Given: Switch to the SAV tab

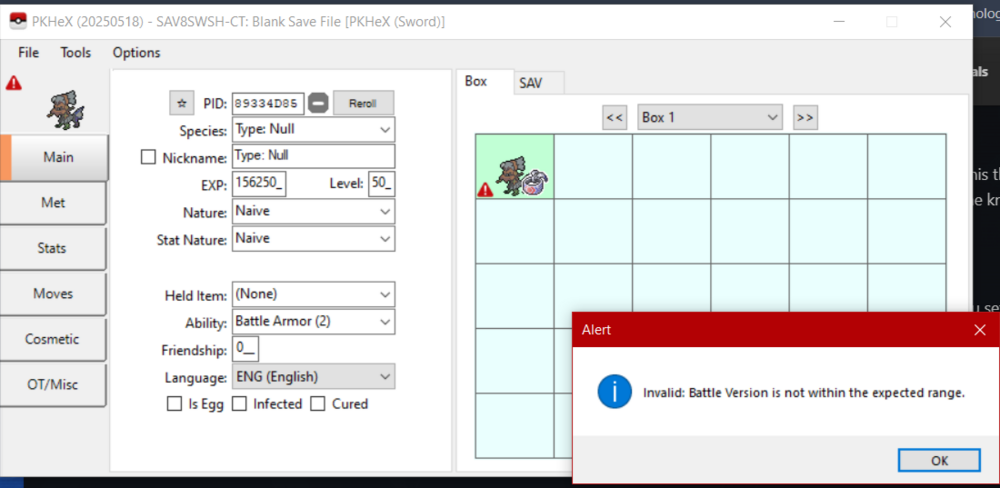Looking at the screenshot, I should coord(530,83).
